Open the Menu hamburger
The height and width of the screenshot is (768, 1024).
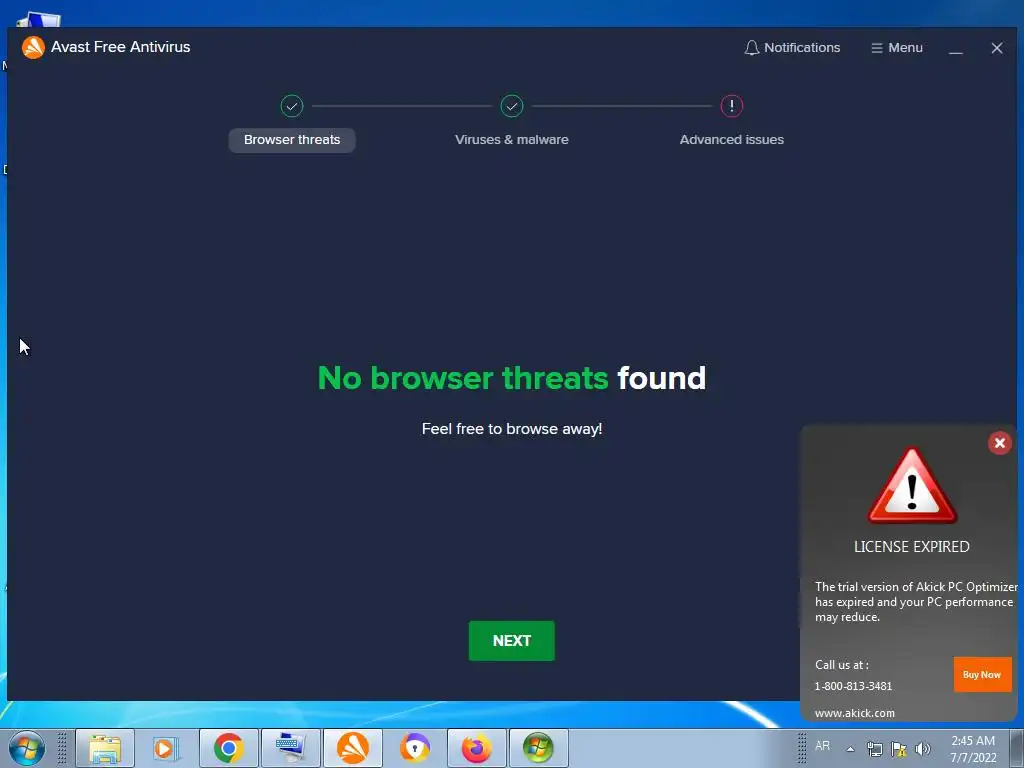897,48
